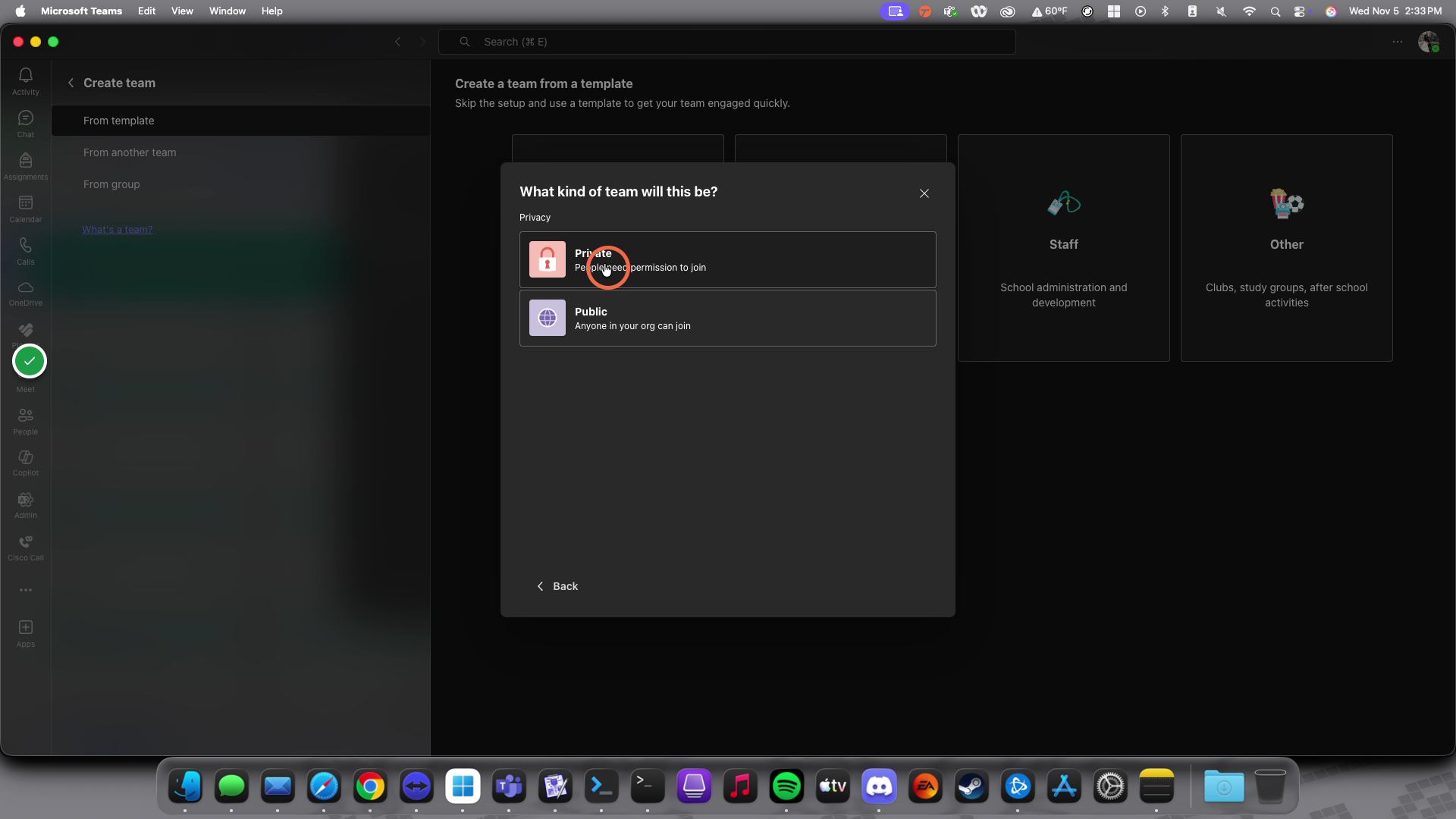Open Calls in the sidebar
The width and height of the screenshot is (1456, 819).
(x=26, y=250)
